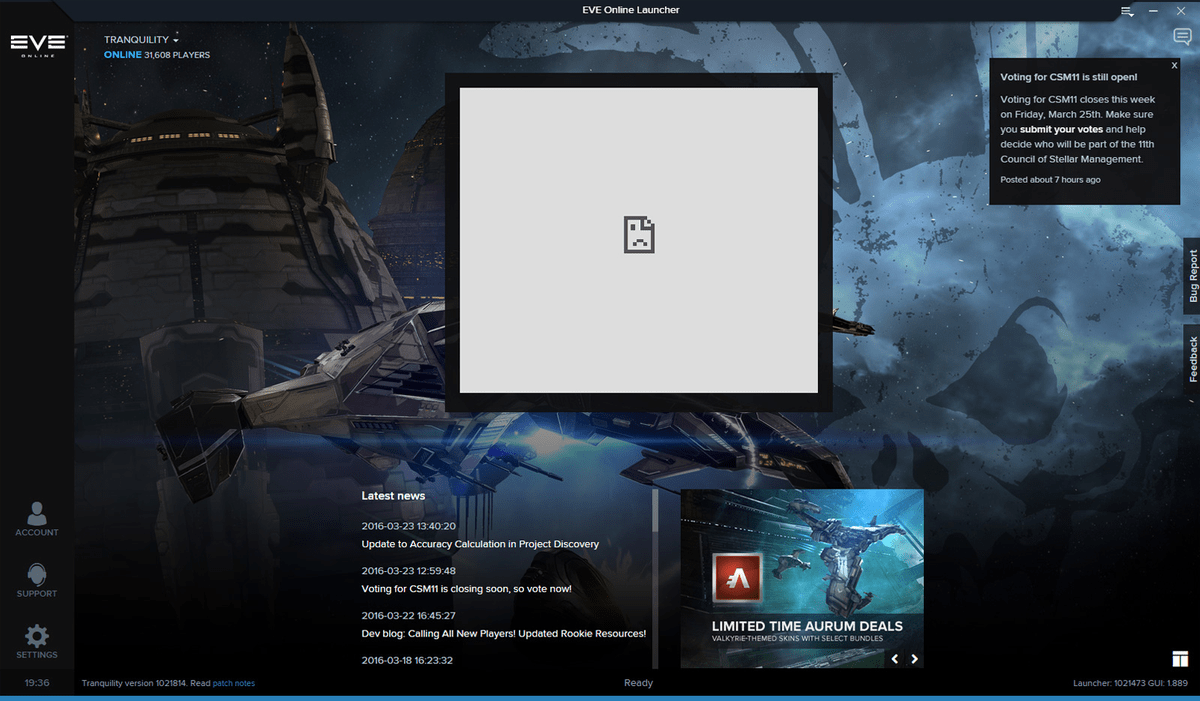Viewport: 1200px width, 701px height.
Task: Open the Rookie Resources dev blog article
Action: point(504,634)
